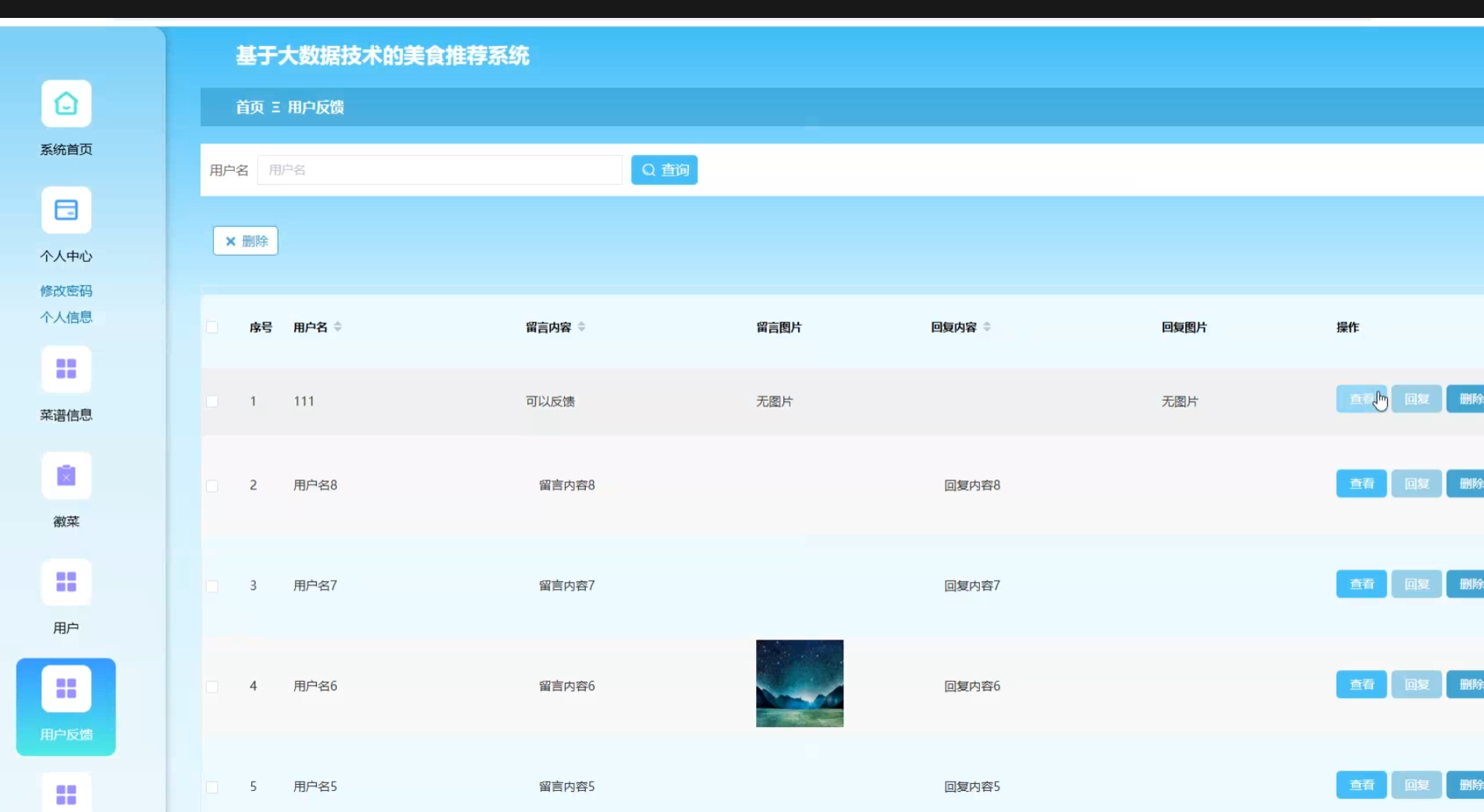The image size is (1484, 812).
Task: Sort by 用户名 column
Action: (338, 327)
